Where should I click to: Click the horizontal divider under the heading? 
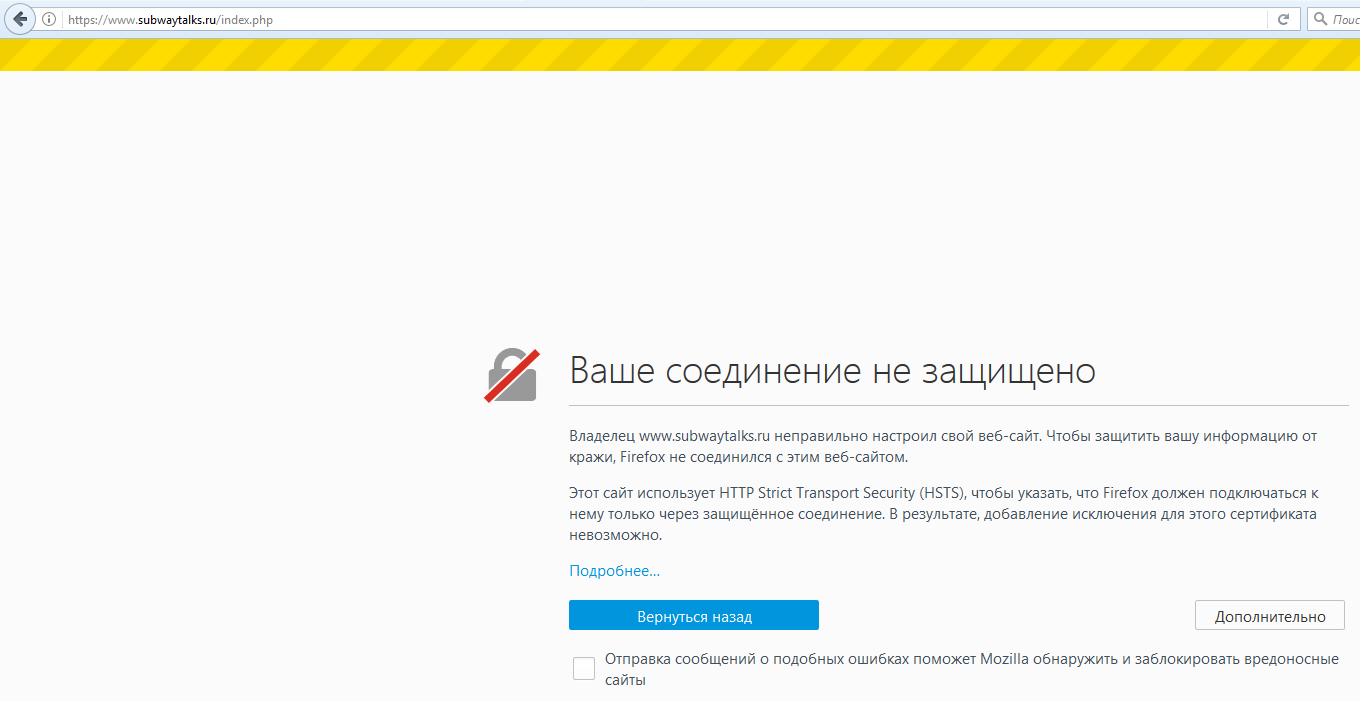pos(958,406)
